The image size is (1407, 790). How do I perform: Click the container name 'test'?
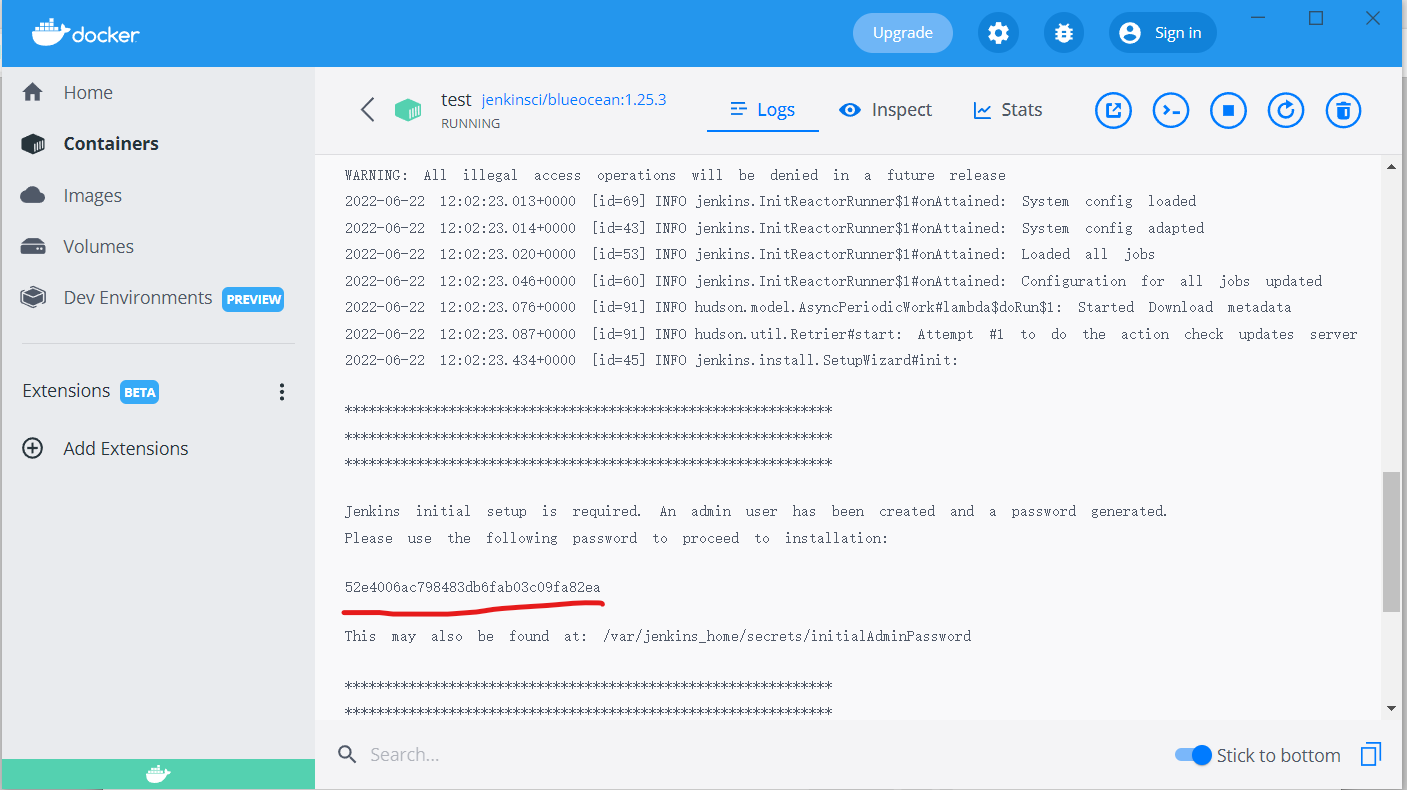point(456,100)
